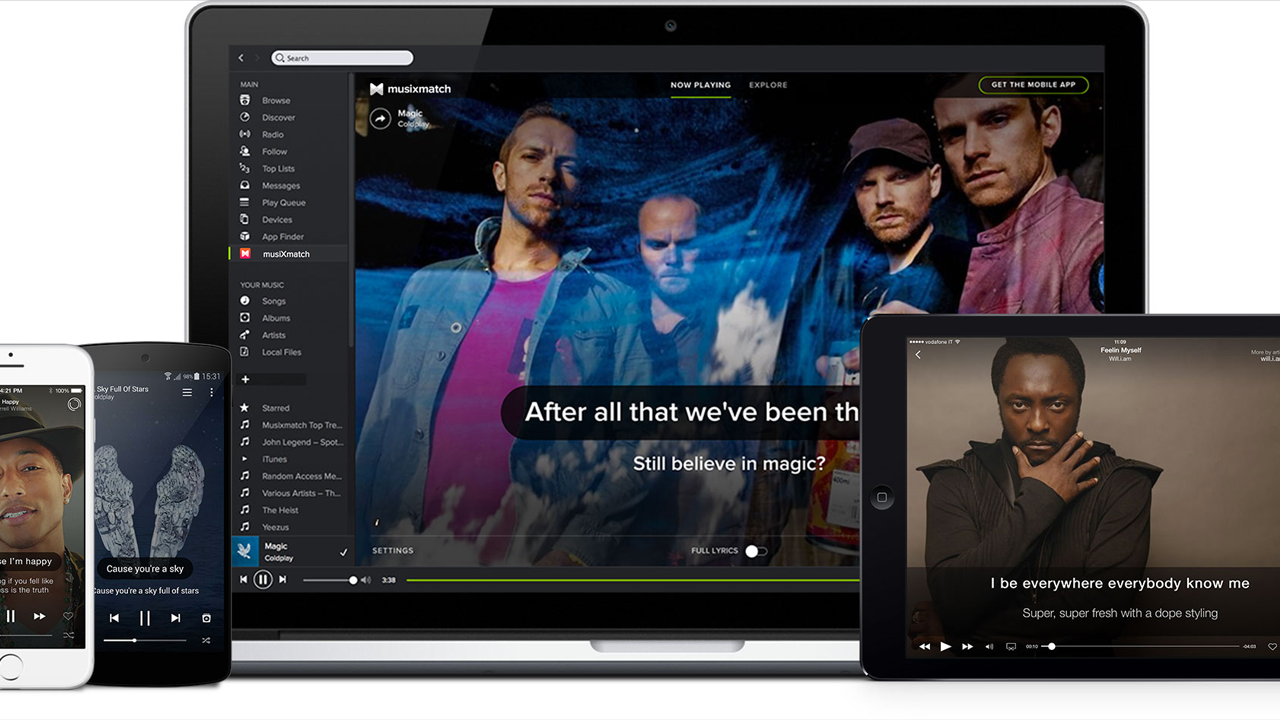Switch to the Now Playing tab

(x=700, y=85)
